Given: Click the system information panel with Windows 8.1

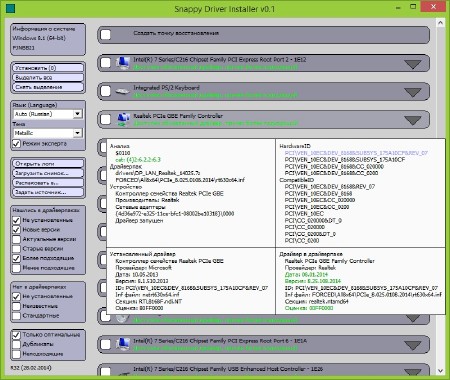Looking at the screenshot, I should [48, 39].
